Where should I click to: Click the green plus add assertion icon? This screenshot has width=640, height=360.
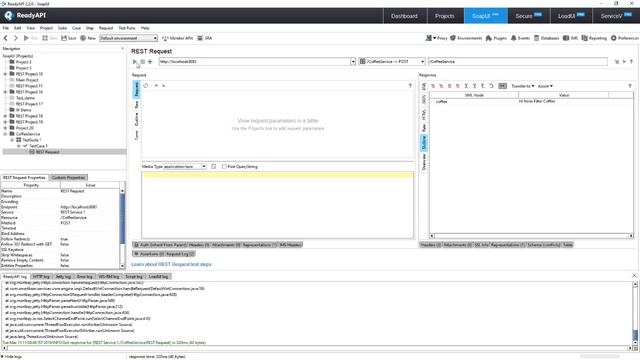pyautogui.click(x=150, y=62)
